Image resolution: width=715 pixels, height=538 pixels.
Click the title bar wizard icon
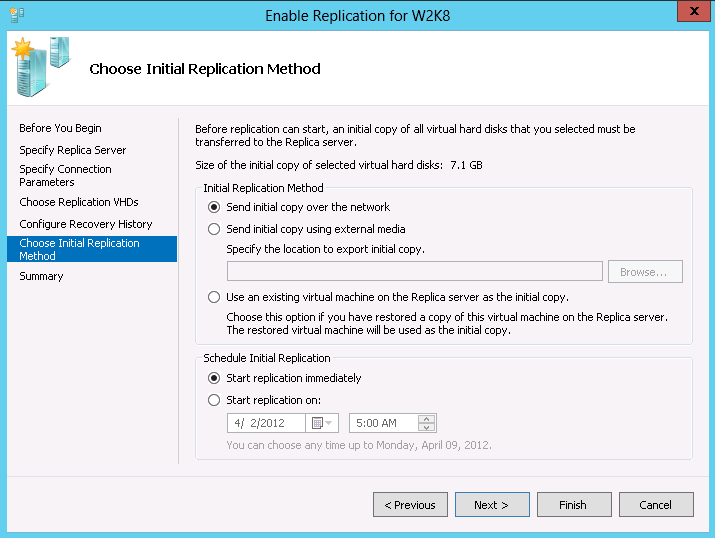pyautogui.click(x=16, y=15)
